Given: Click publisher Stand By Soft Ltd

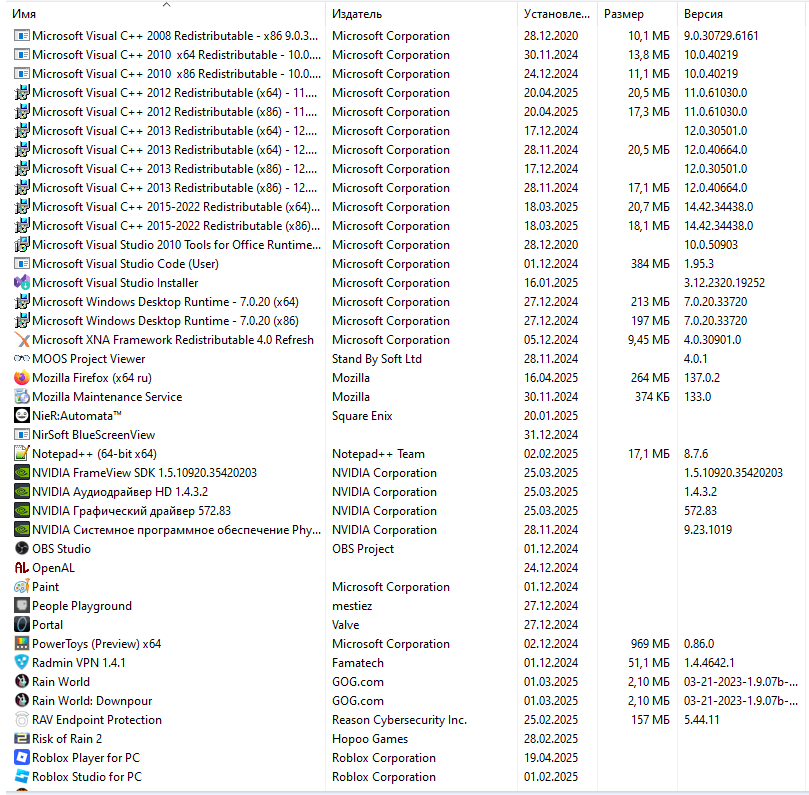Looking at the screenshot, I should pos(377,359).
